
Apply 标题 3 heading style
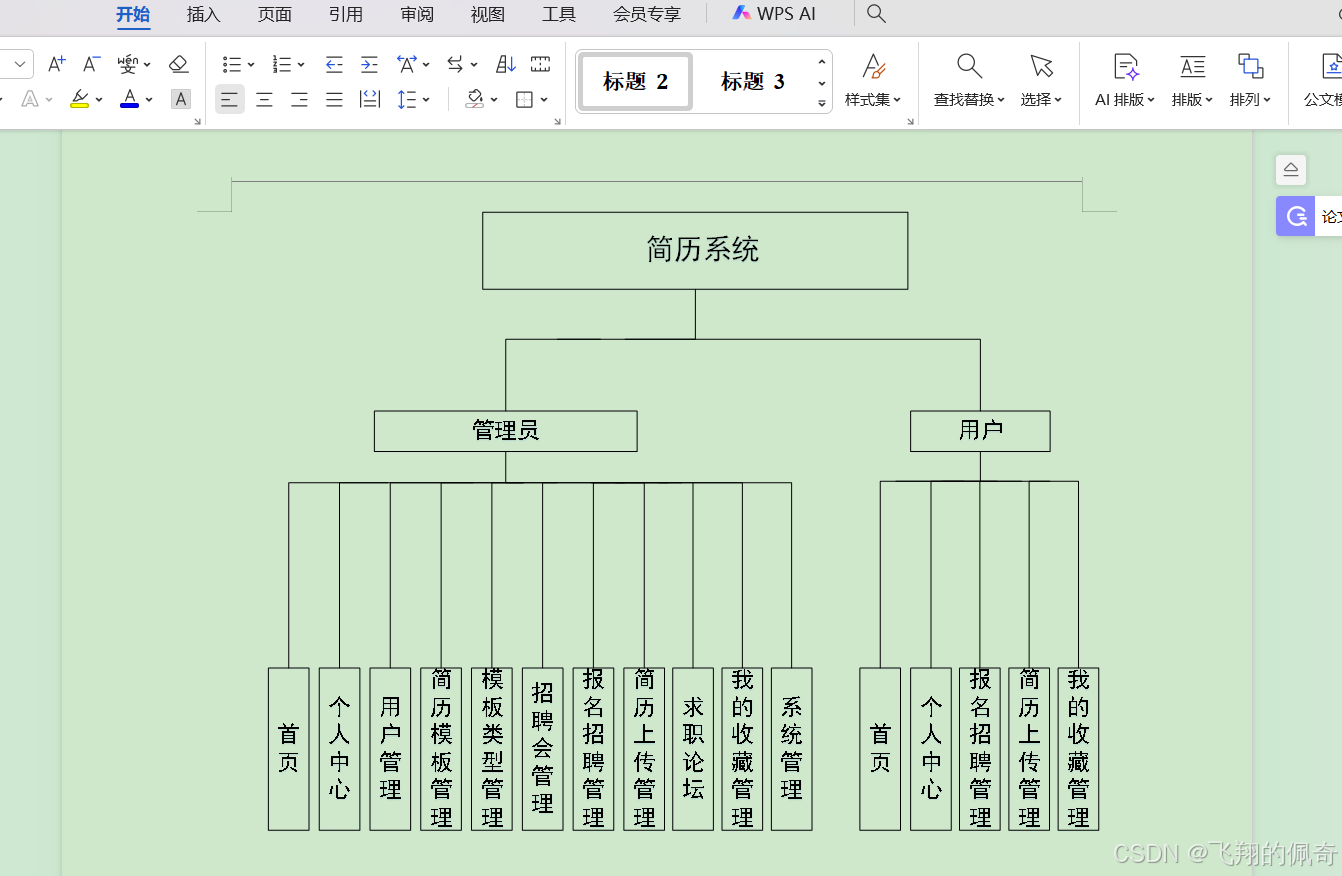coord(753,81)
